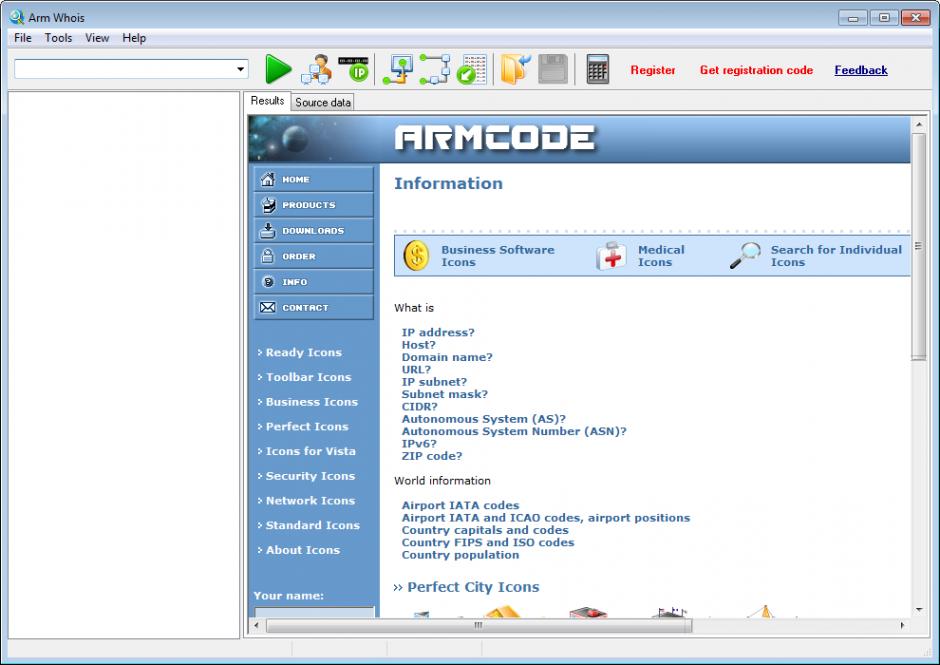Click the Arm Whois title bar app icon
The width and height of the screenshot is (940, 665).
tap(16, 17)
